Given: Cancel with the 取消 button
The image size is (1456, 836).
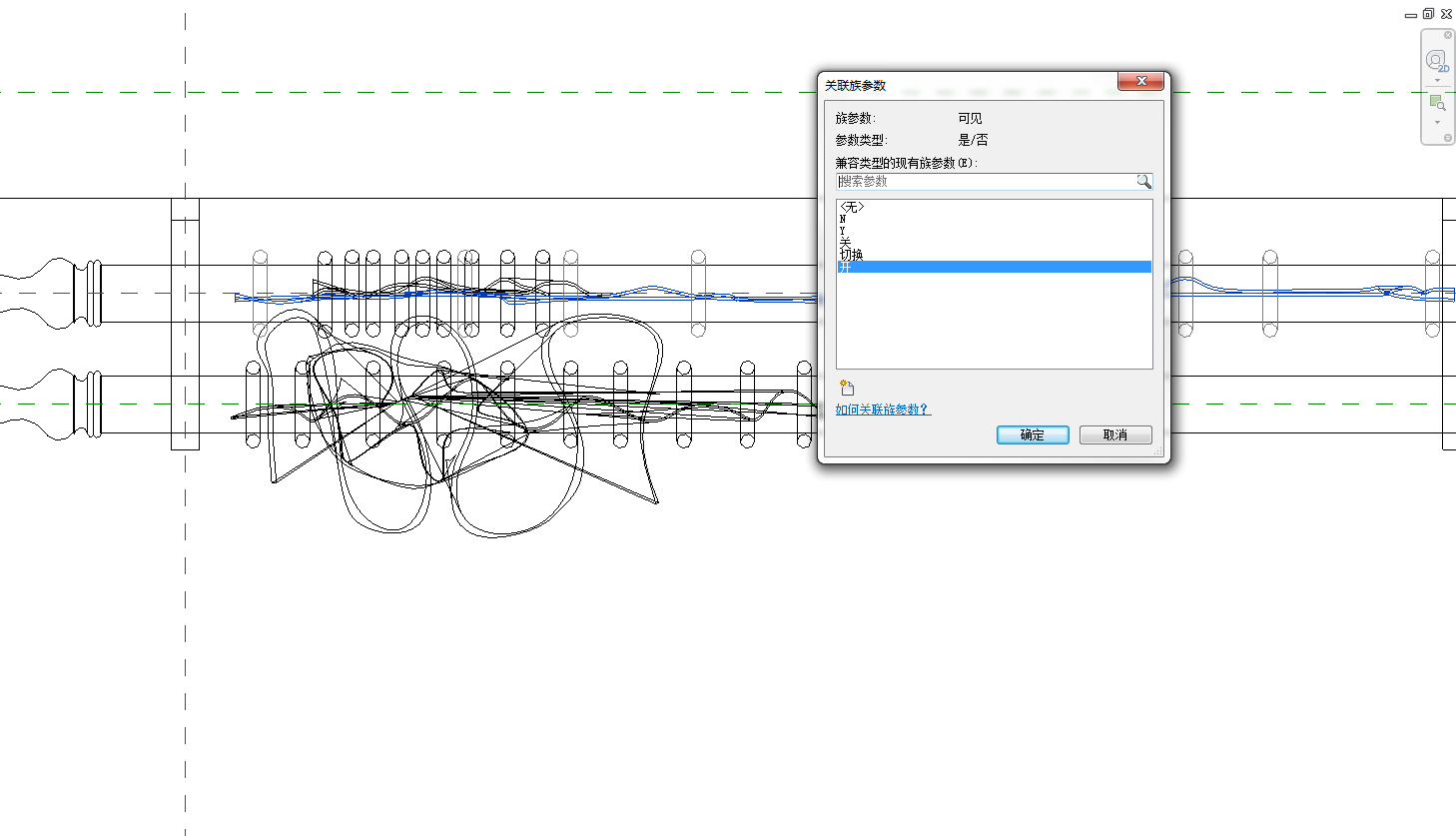Looking at the screenshot, I should (x=1115, y=435).
